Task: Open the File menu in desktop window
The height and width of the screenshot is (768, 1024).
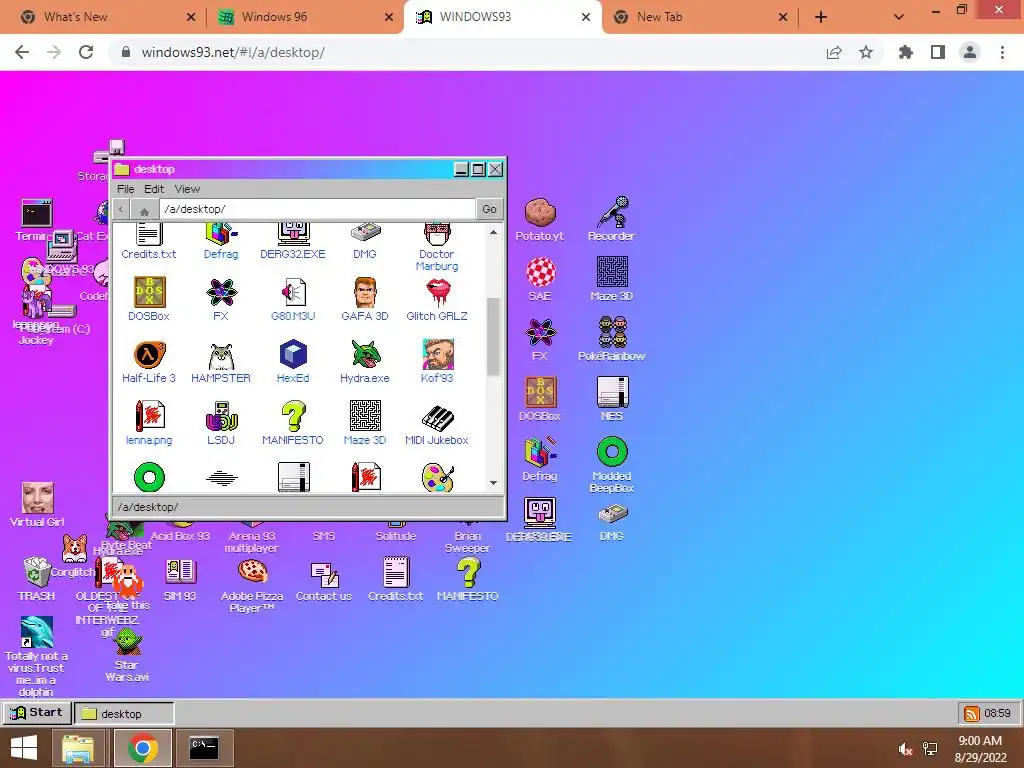Action: pyautogui.click(x=125, y=189)
